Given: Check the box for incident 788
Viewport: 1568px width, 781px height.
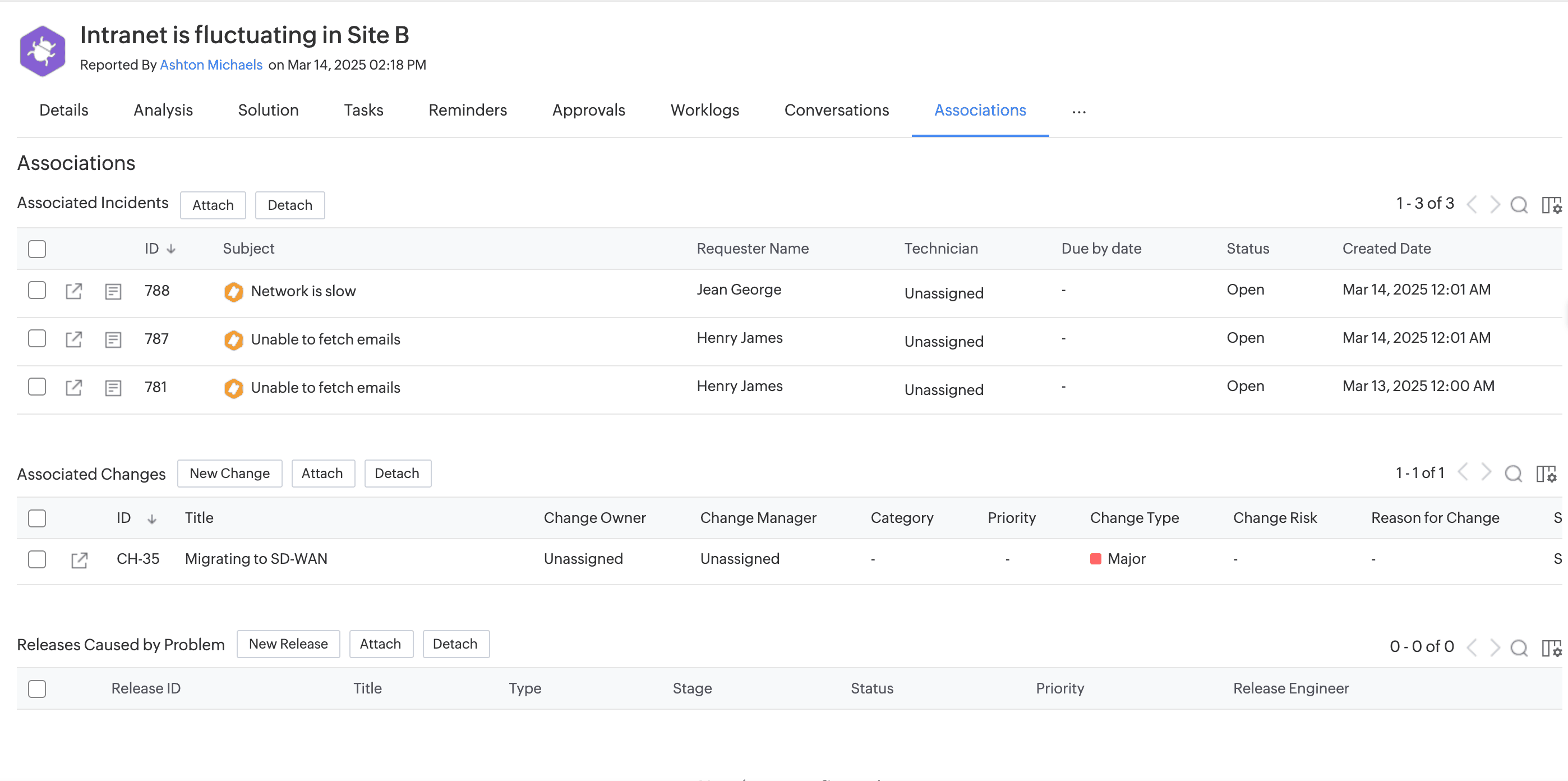Looking at the screenshot, I should tap(37, 291).
